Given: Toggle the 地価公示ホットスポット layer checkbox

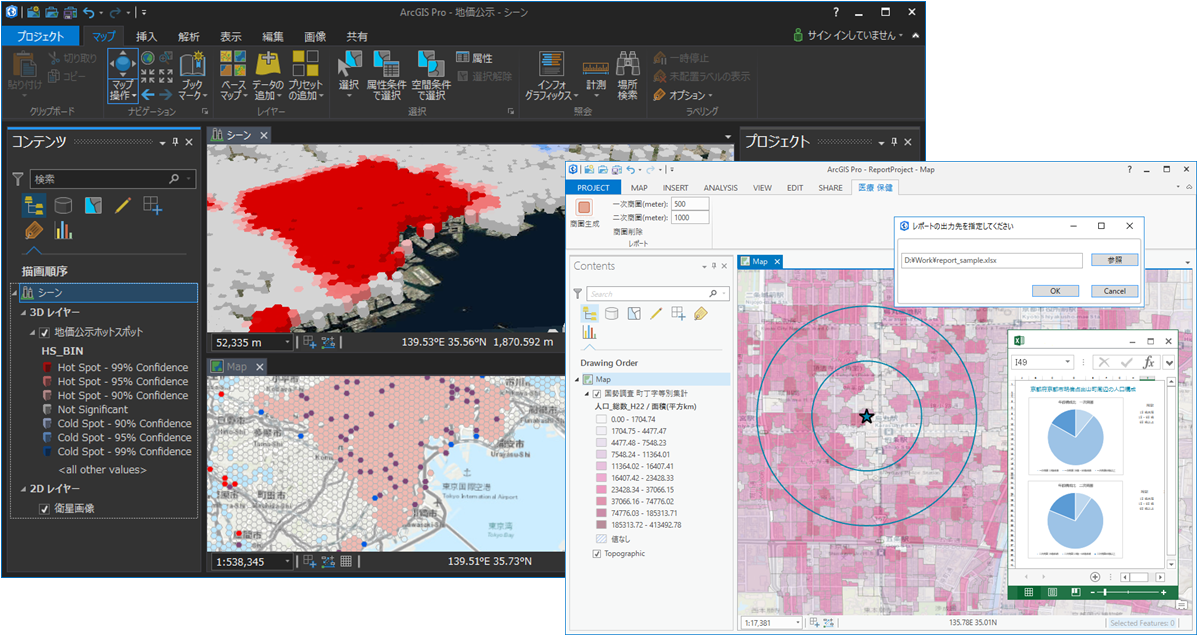Looking at the screenshot, I should click(x=44, y=332).
